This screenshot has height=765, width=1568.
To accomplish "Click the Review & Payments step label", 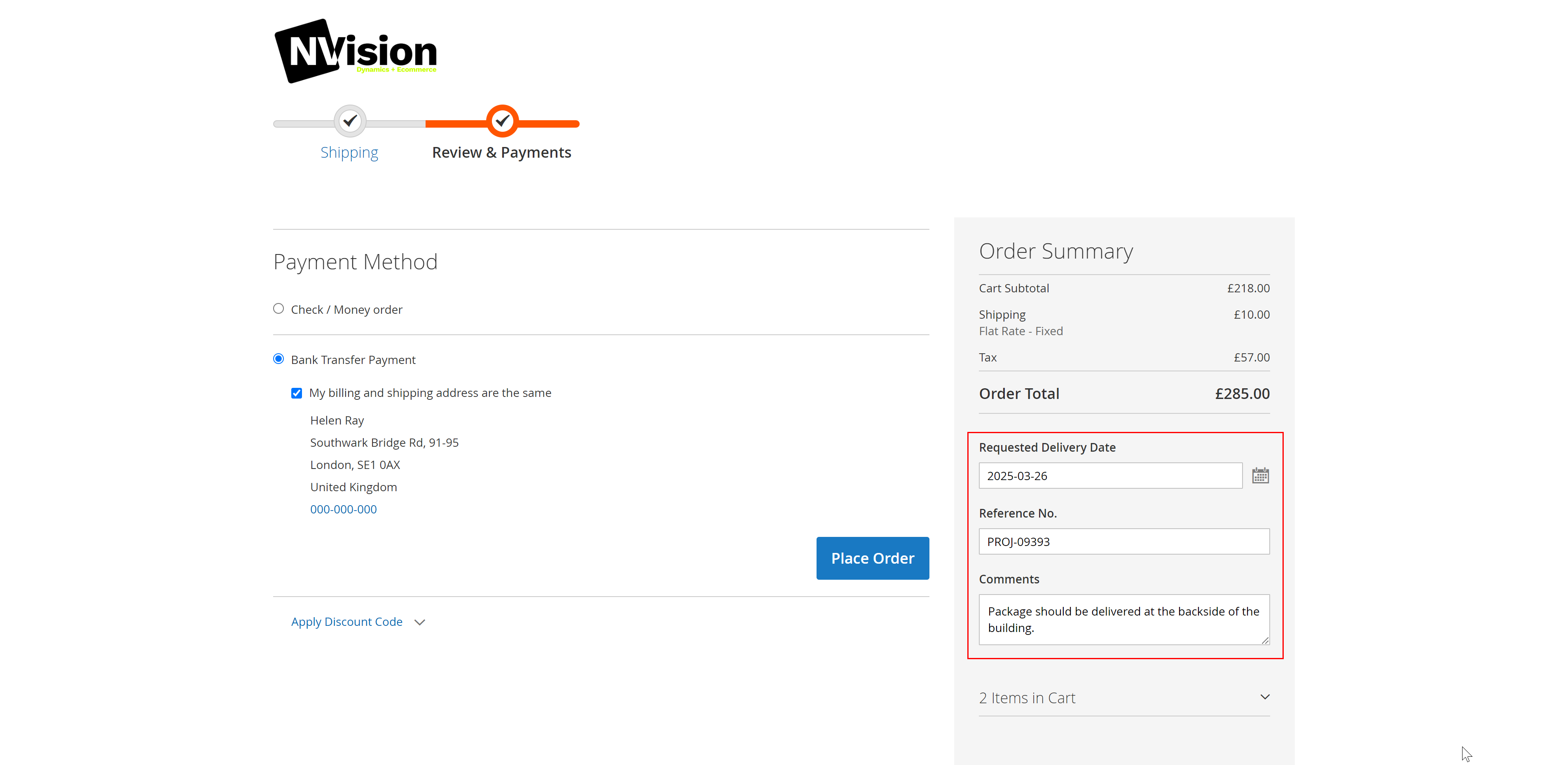I will tap(501, 152).
